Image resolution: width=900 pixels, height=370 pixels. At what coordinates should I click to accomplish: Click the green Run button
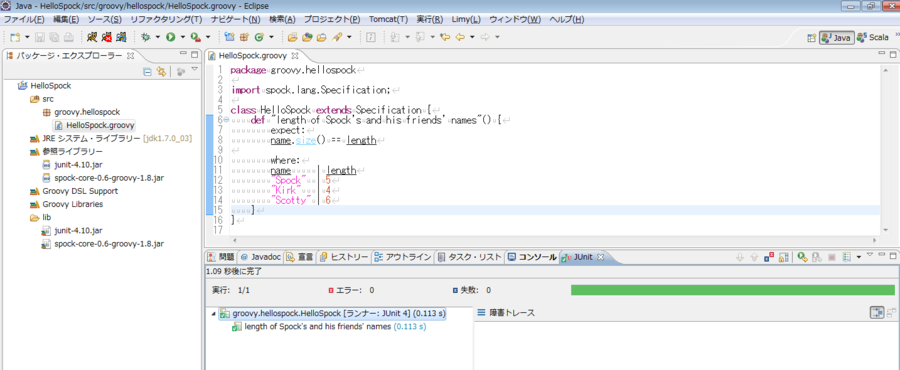point(170,37)
